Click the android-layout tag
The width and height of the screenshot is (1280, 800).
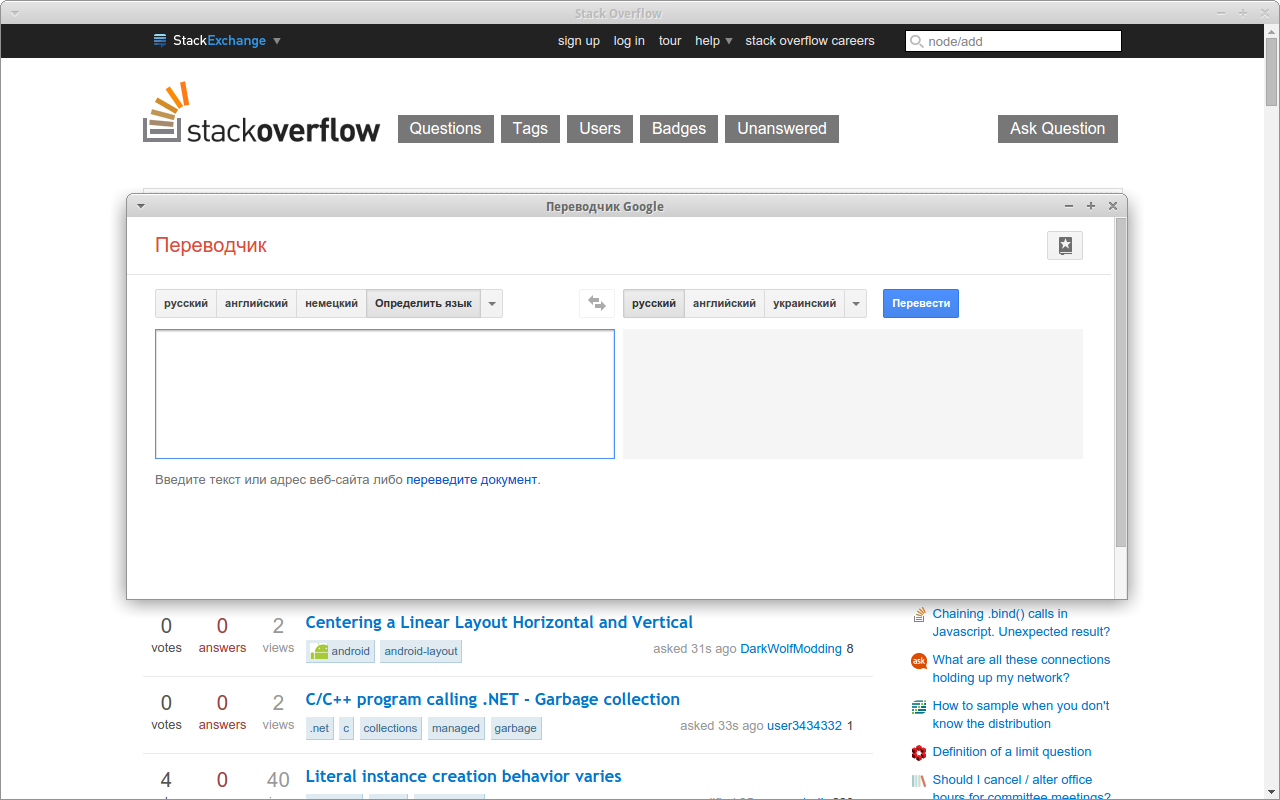(421, 651)
